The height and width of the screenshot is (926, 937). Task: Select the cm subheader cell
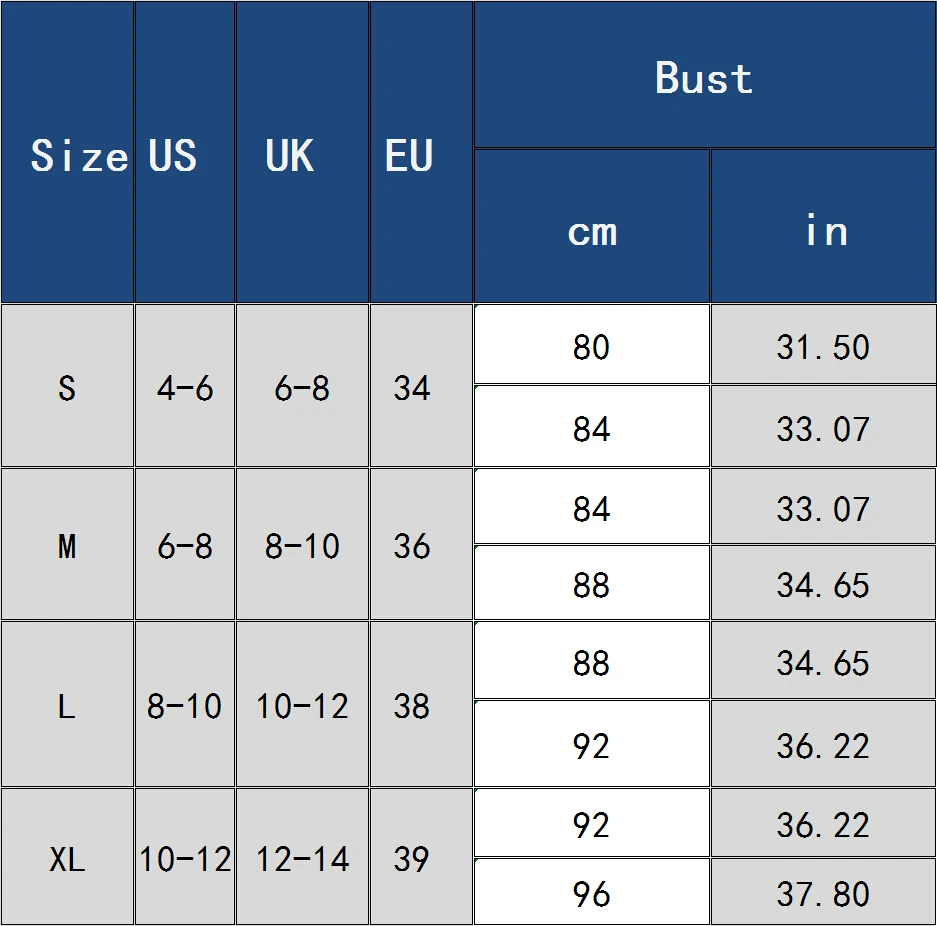click(x=592, y=226)
